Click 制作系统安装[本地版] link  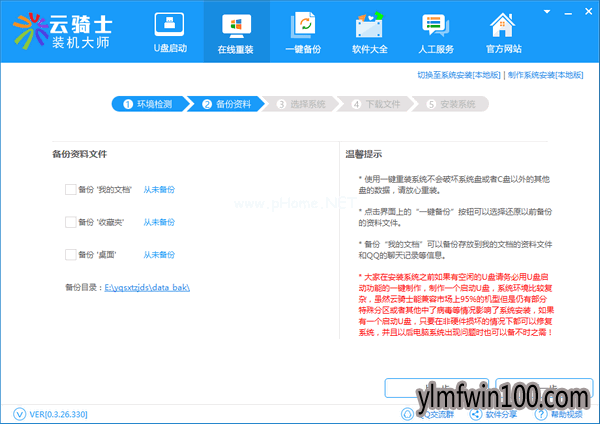(x=546, y=75)
